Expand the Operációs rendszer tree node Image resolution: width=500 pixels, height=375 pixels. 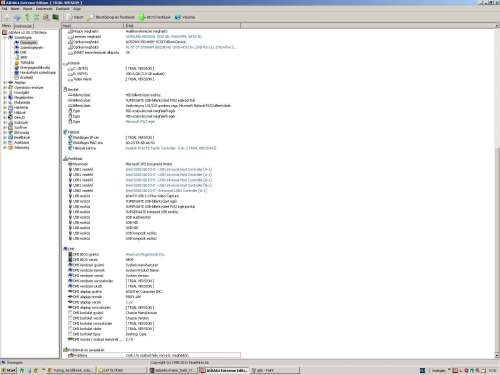[x=5, y=87]
